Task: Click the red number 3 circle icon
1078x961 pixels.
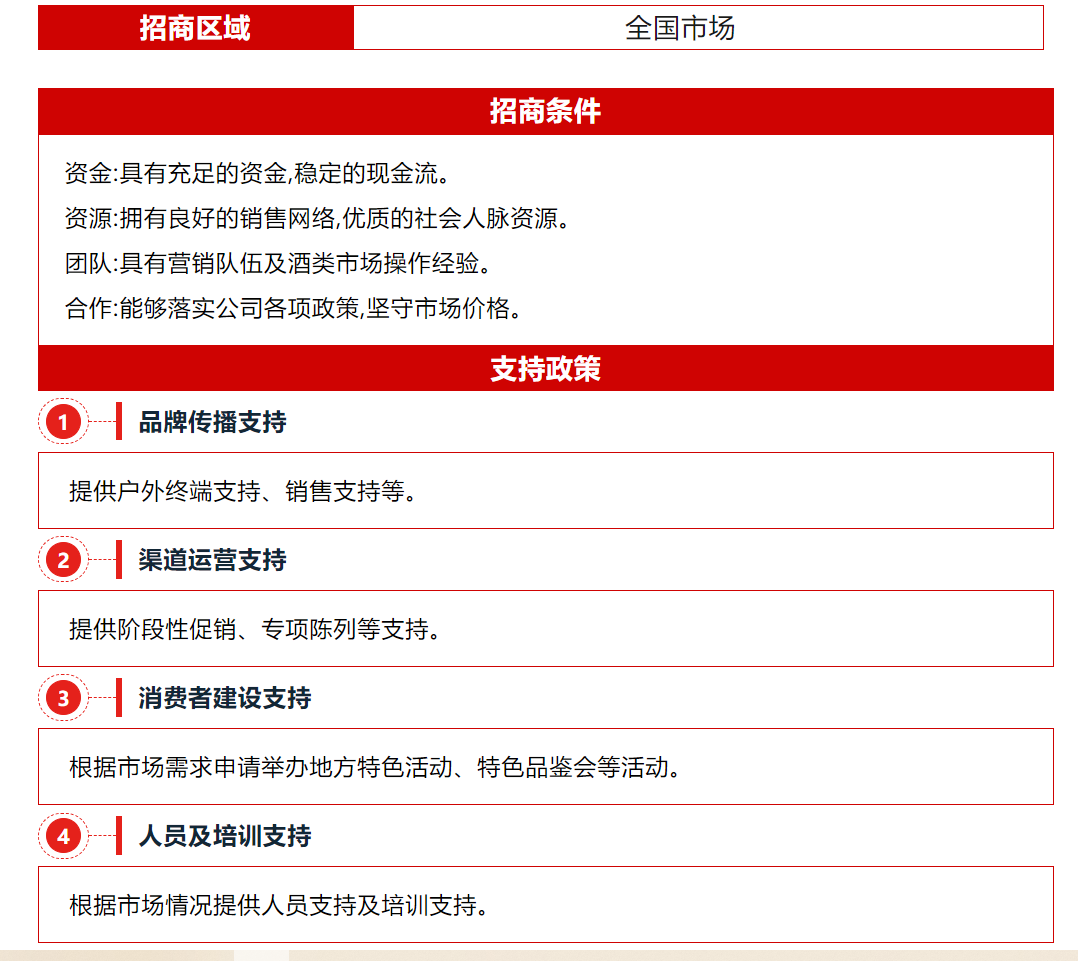Action: click(63, 698)
